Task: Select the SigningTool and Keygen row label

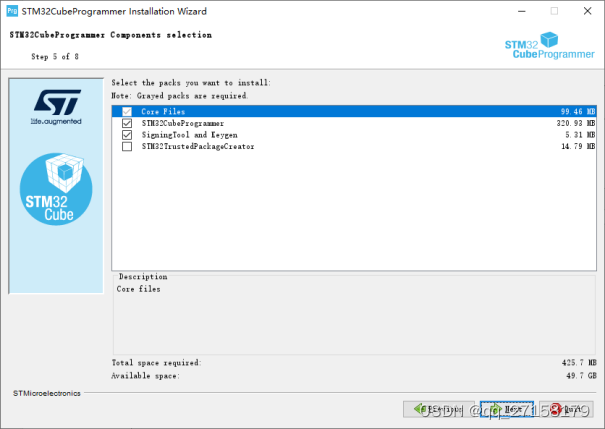Action: coord(189,135)
